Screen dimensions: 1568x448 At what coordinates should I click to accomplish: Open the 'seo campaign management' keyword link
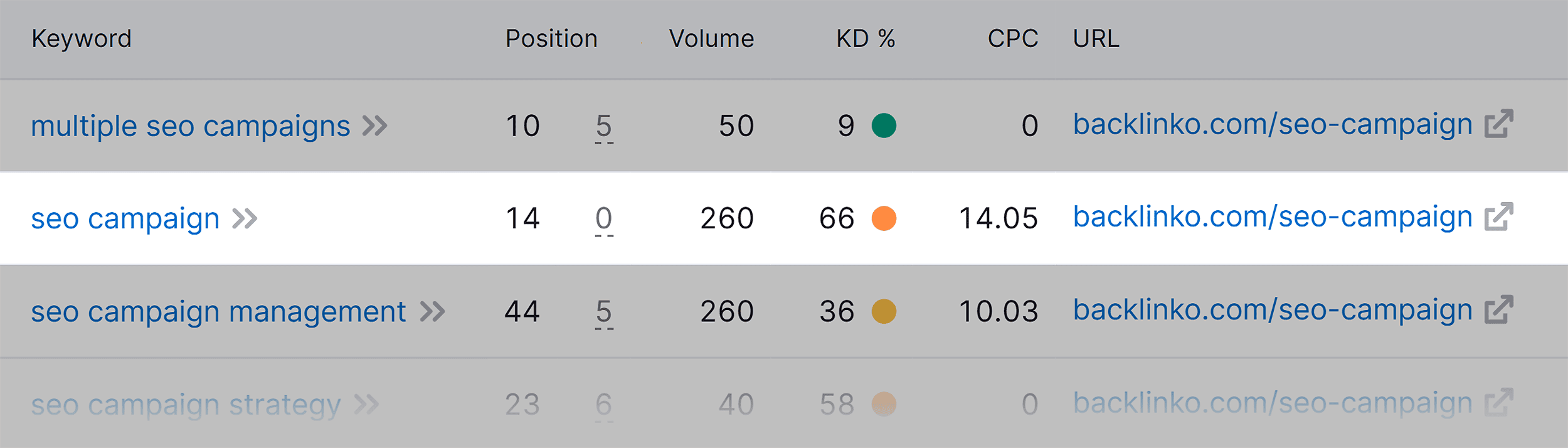pyautogui.click(x=219, y=312)
